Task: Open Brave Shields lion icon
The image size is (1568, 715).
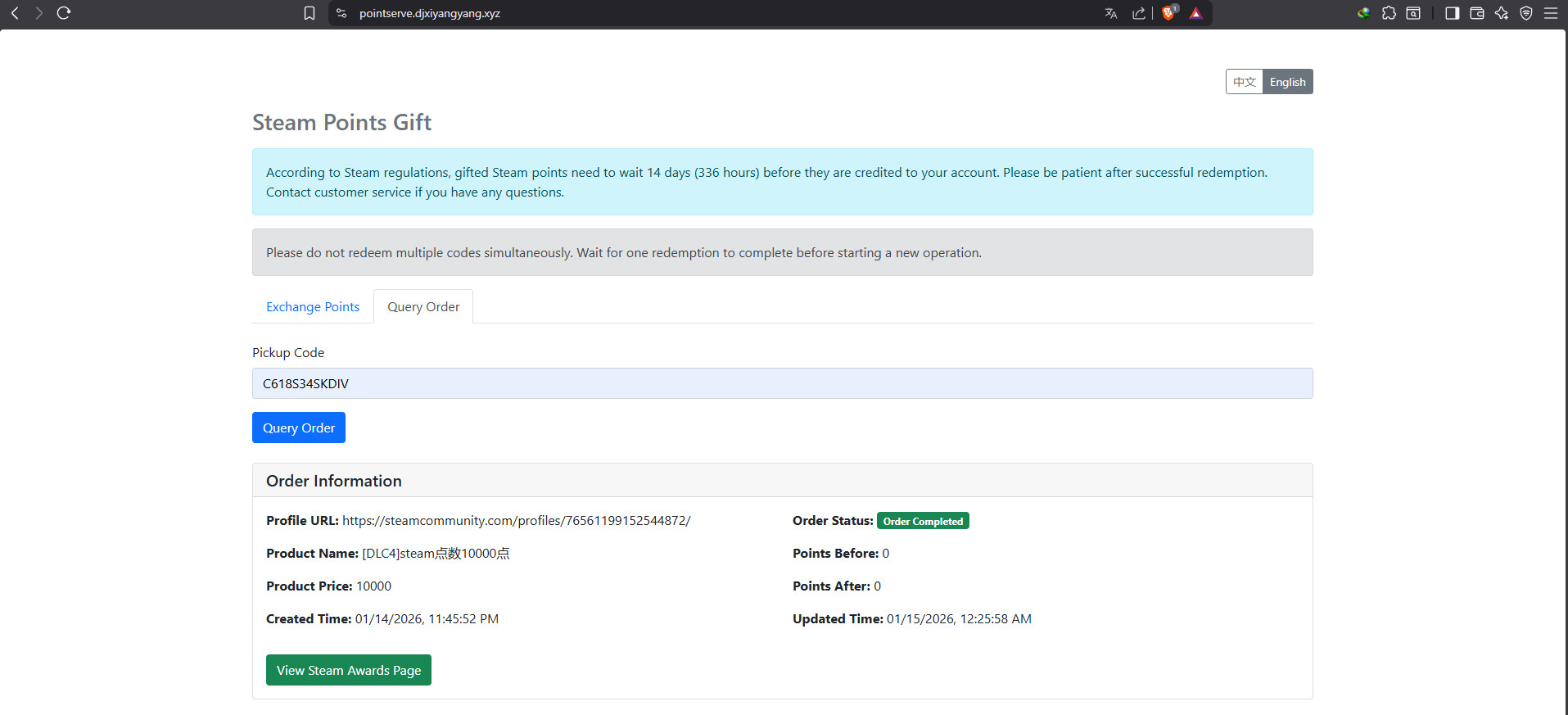Action: point(1169,12)
